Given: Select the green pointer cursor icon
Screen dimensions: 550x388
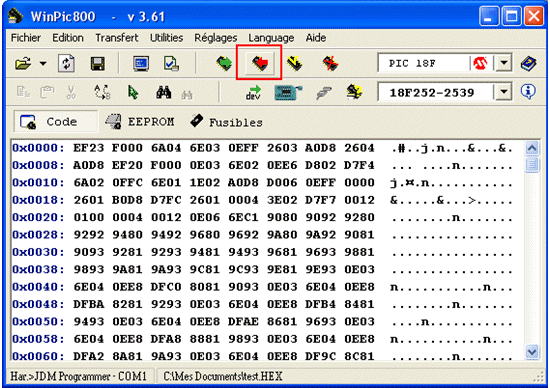Looking at the screenshot, I should tap(133, 93).
